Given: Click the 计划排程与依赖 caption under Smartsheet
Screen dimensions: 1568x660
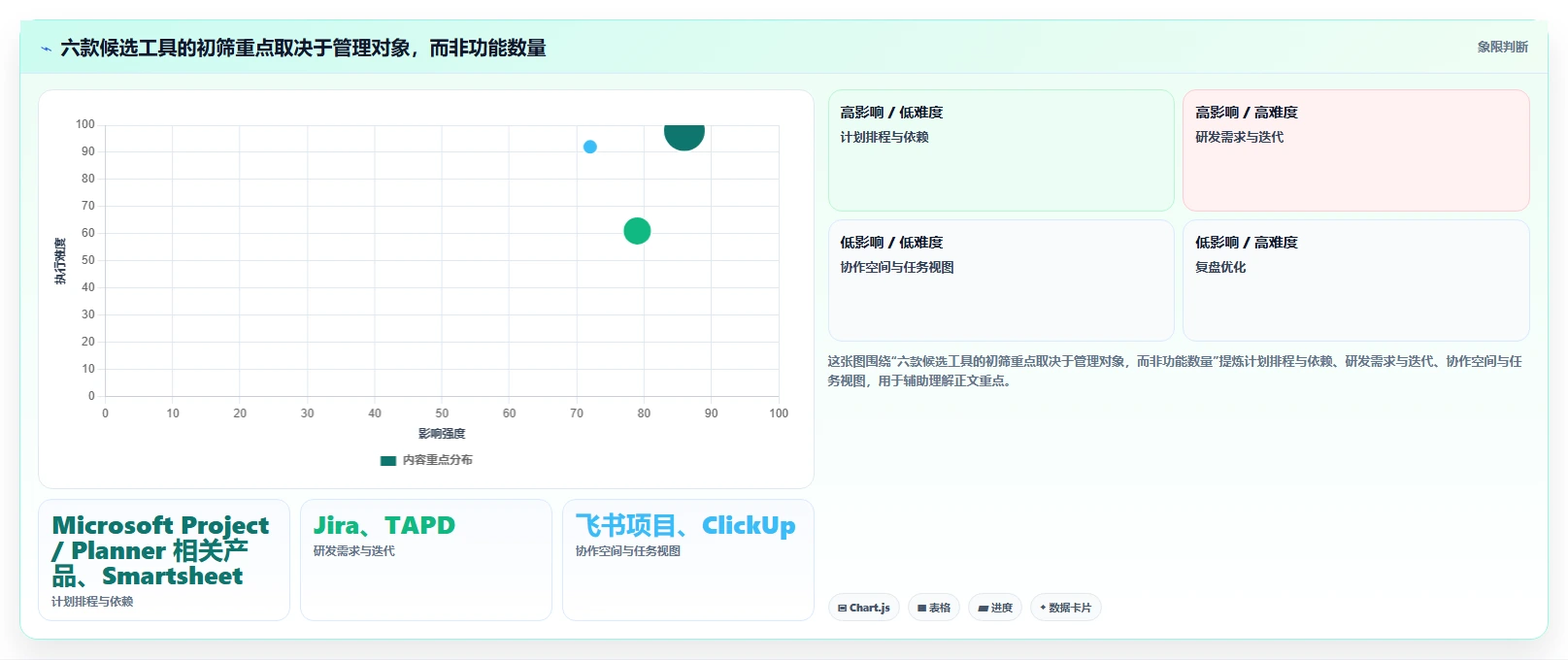Looking at the screenshot, I should [x=92, y=602].
